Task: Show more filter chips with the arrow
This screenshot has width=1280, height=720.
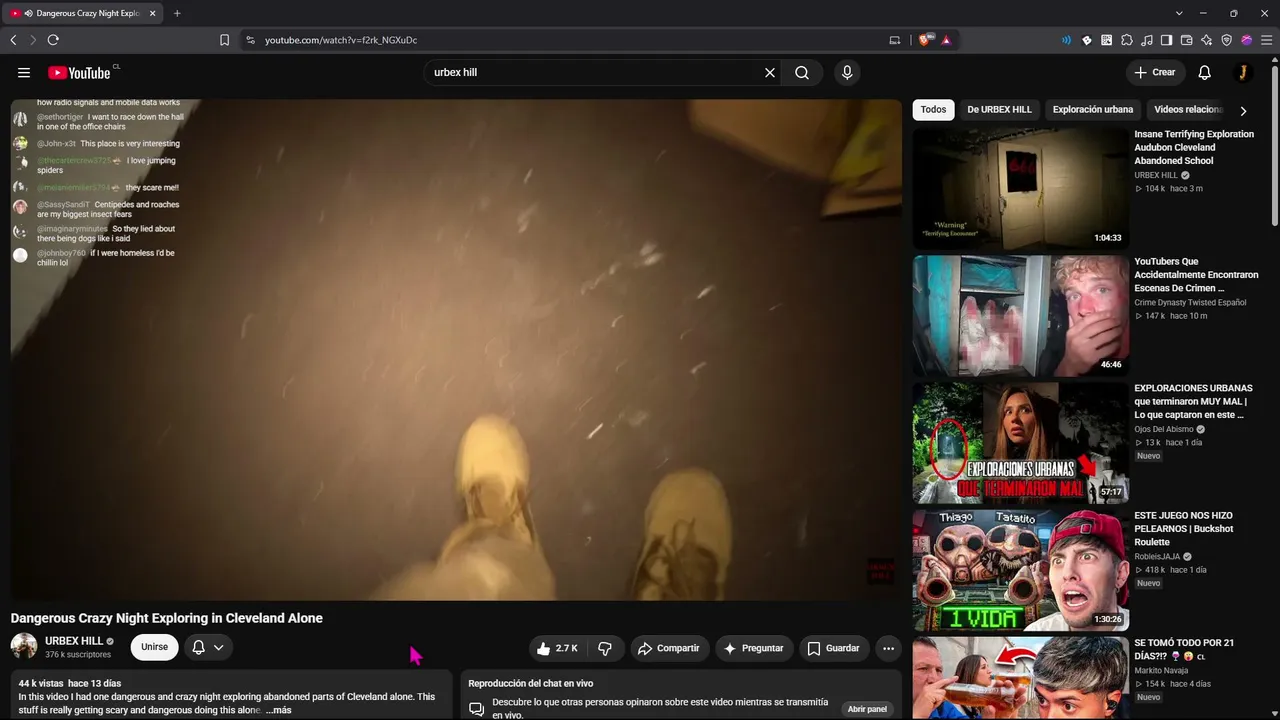Action: click(1243, 111)
